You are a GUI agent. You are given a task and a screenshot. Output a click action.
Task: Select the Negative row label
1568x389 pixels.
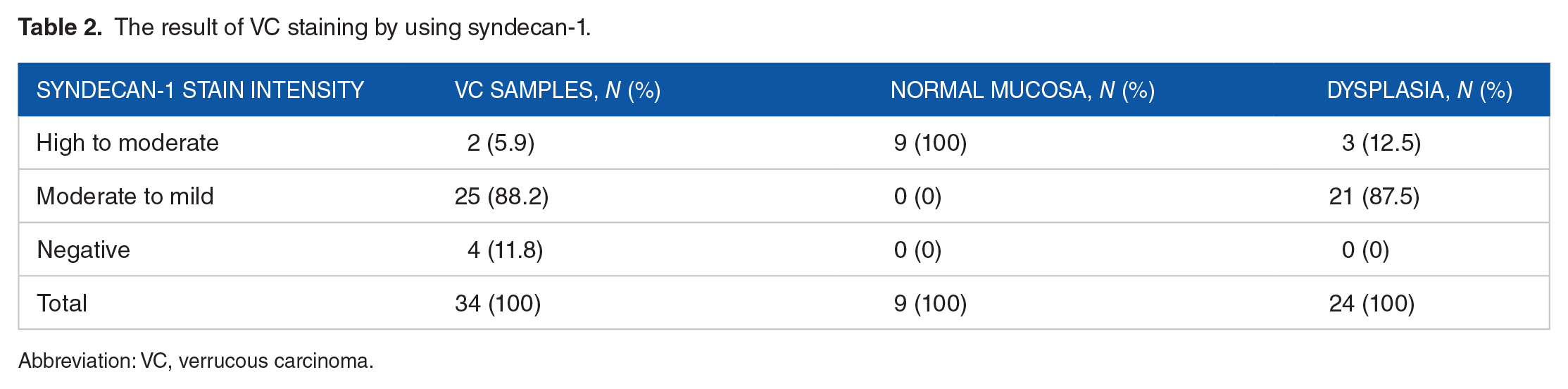coord(83,250)
